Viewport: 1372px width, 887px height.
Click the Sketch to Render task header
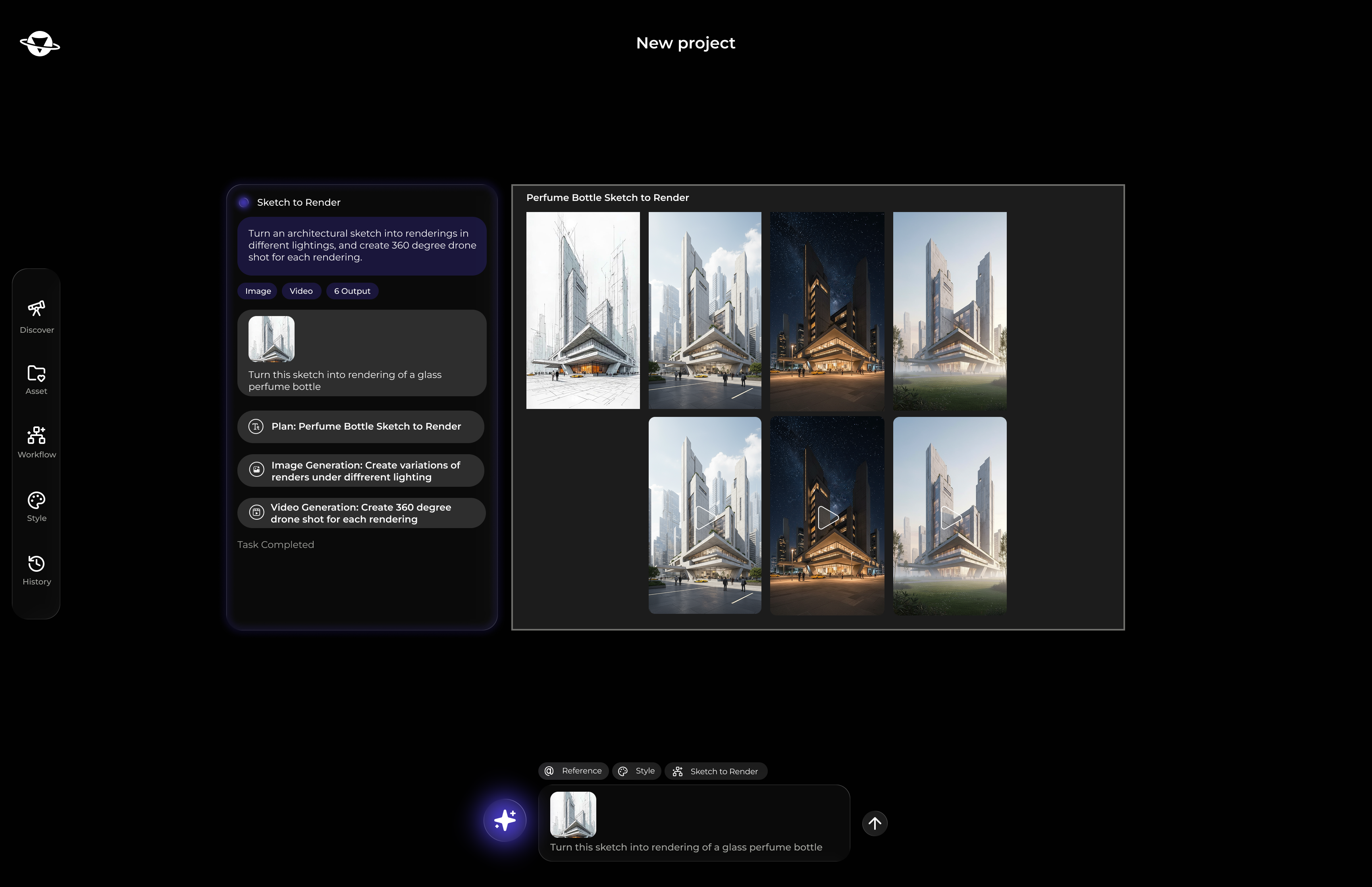(298, 202)
